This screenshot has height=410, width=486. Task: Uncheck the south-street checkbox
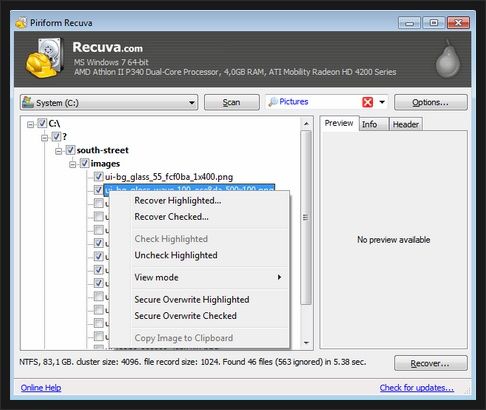pyautogui.click(x=70, y=150)
